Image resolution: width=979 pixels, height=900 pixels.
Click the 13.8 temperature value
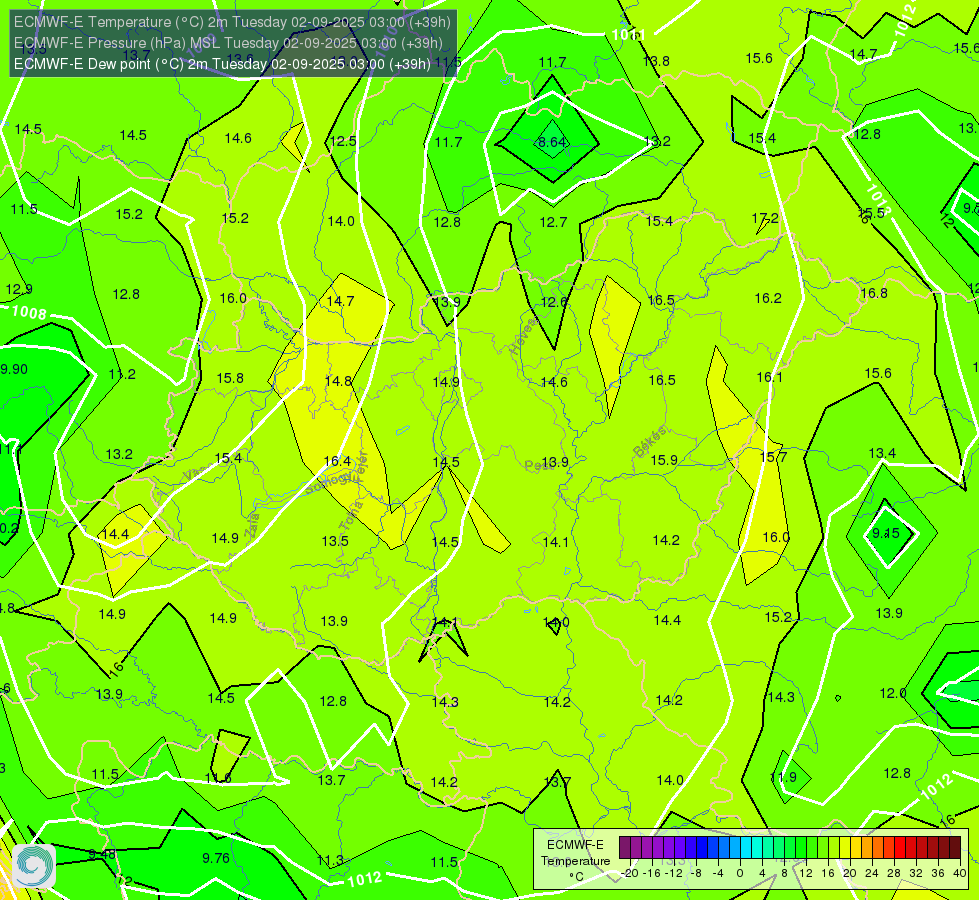click(656, 61)
